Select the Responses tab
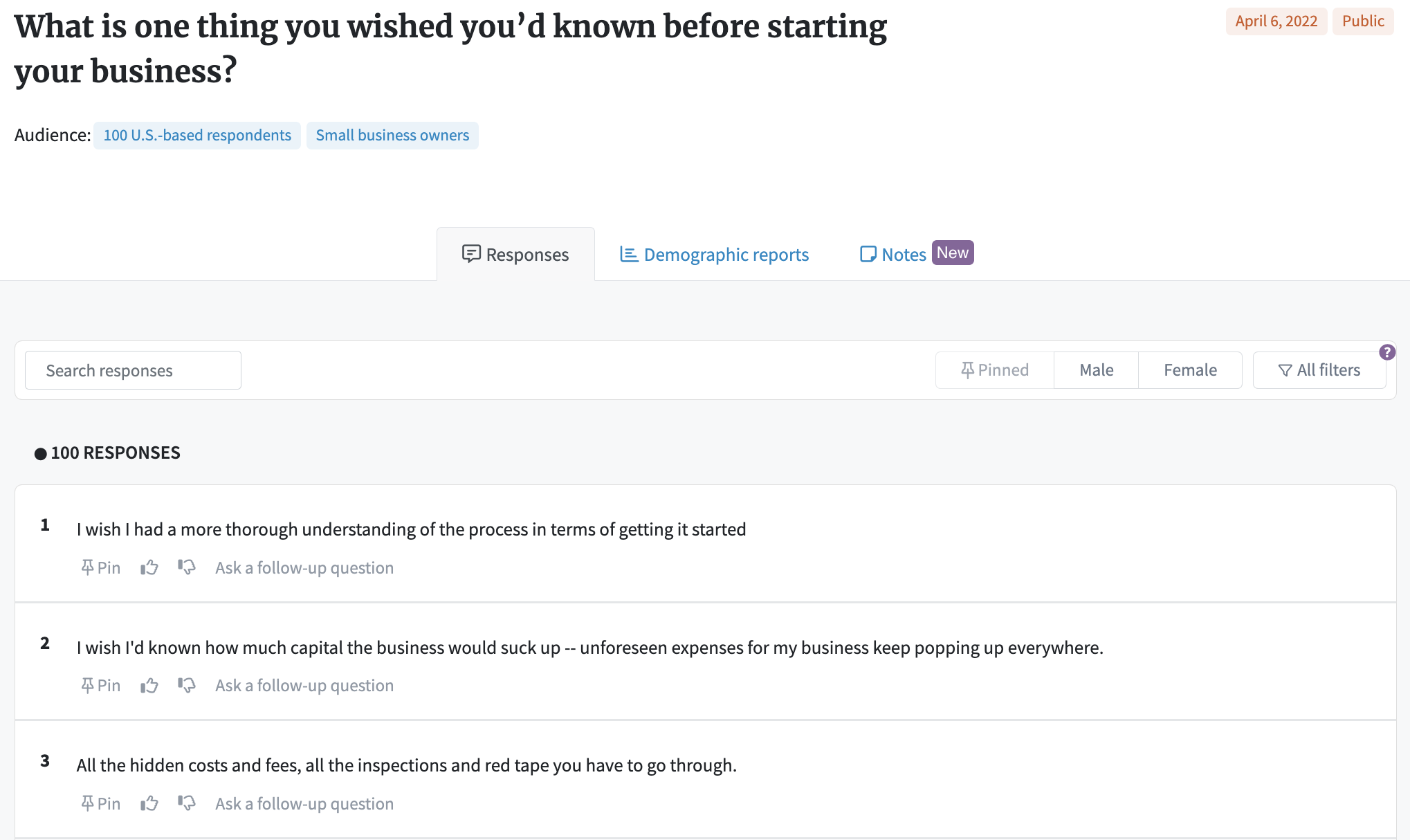Image resolution: width=1410 pixels, height=840 pixels. click(515, 254)
